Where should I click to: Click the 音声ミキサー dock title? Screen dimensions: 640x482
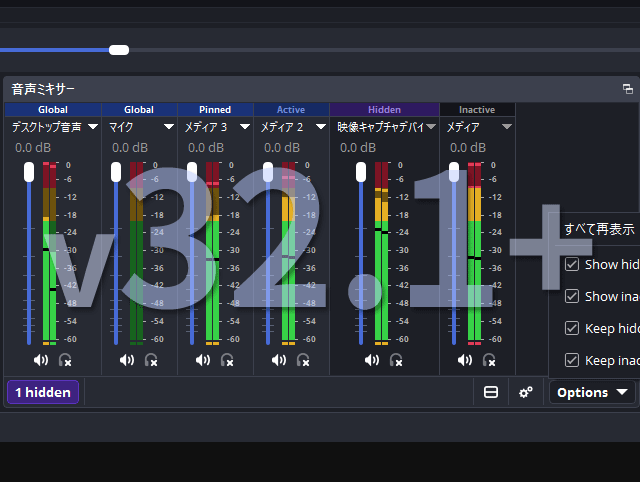pos(43,89)
